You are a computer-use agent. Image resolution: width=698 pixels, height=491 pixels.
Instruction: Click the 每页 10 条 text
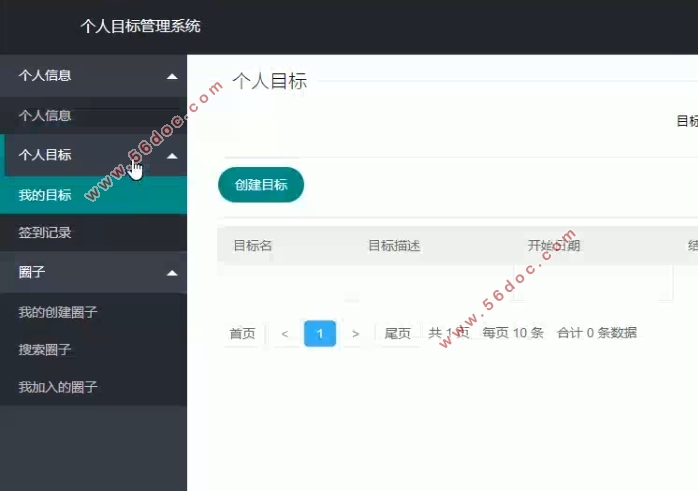coord(513,333)
